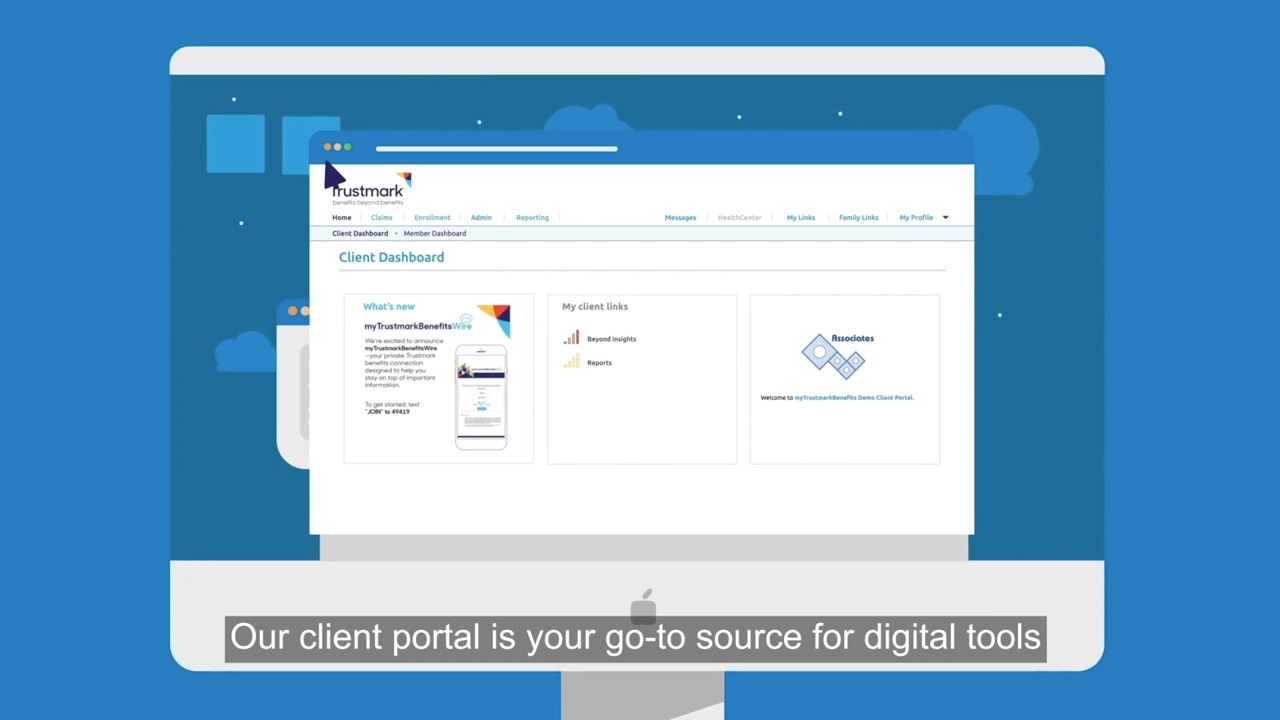Open the Reporting menu
This screenshot has width=1280, height=720.
click(532, 217)
